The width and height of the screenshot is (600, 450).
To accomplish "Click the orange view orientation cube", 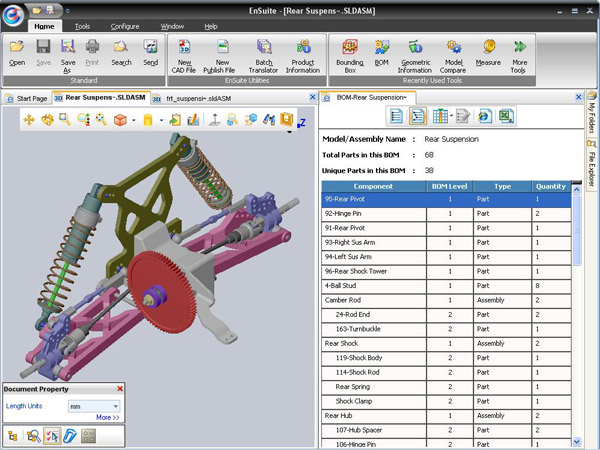I will coord(120,120).
